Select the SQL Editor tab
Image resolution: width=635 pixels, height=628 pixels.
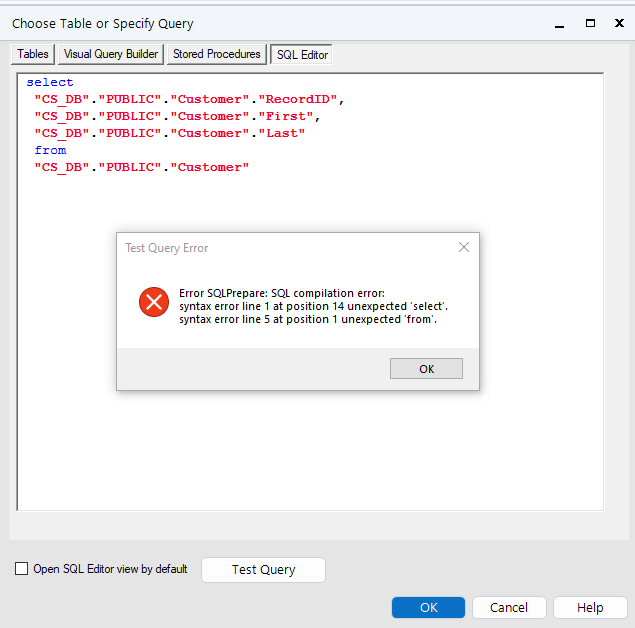pyautogui.click(x=302, y=55)
